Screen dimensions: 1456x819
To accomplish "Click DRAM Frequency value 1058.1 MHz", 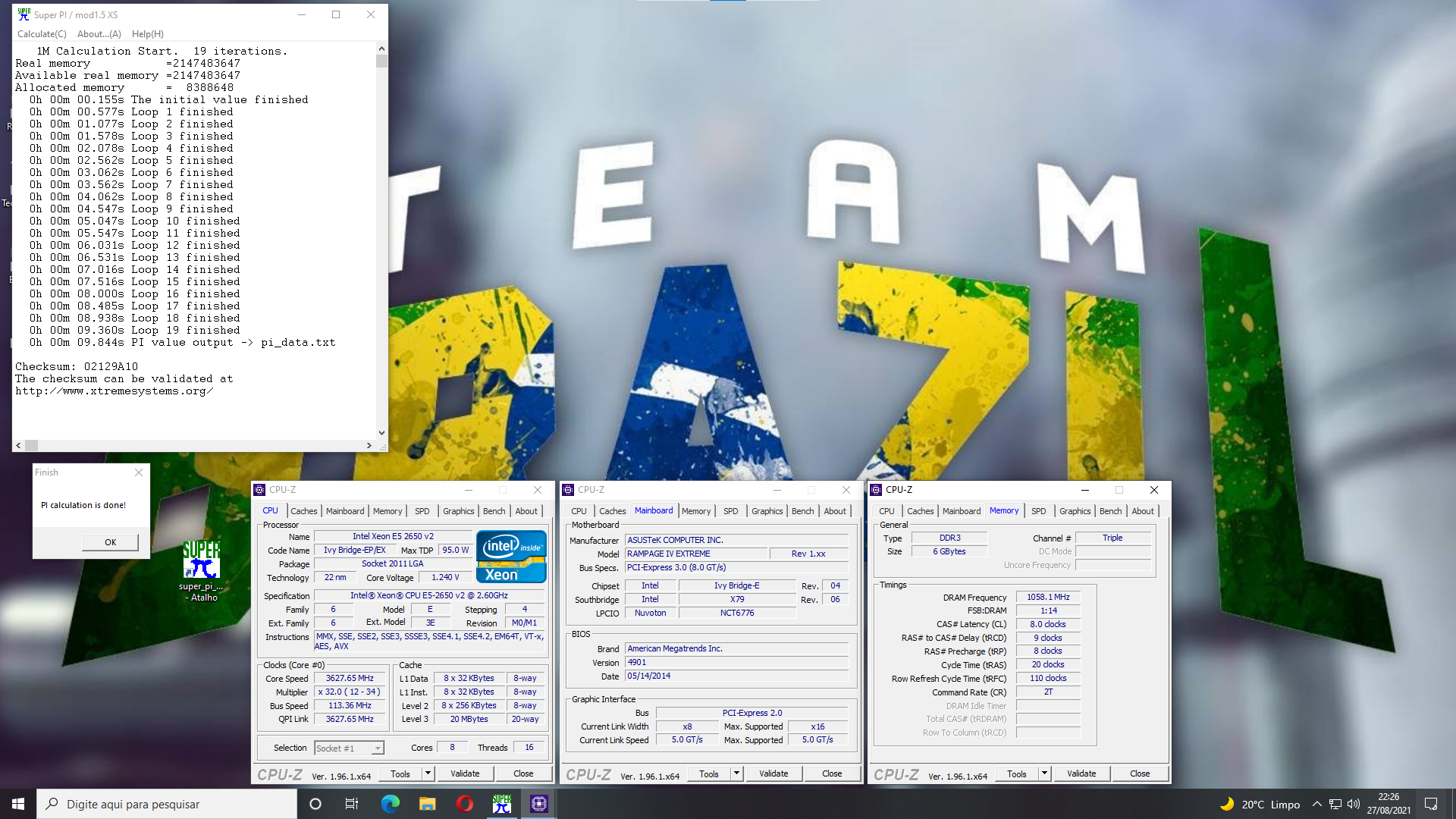I will (1048, 598).
